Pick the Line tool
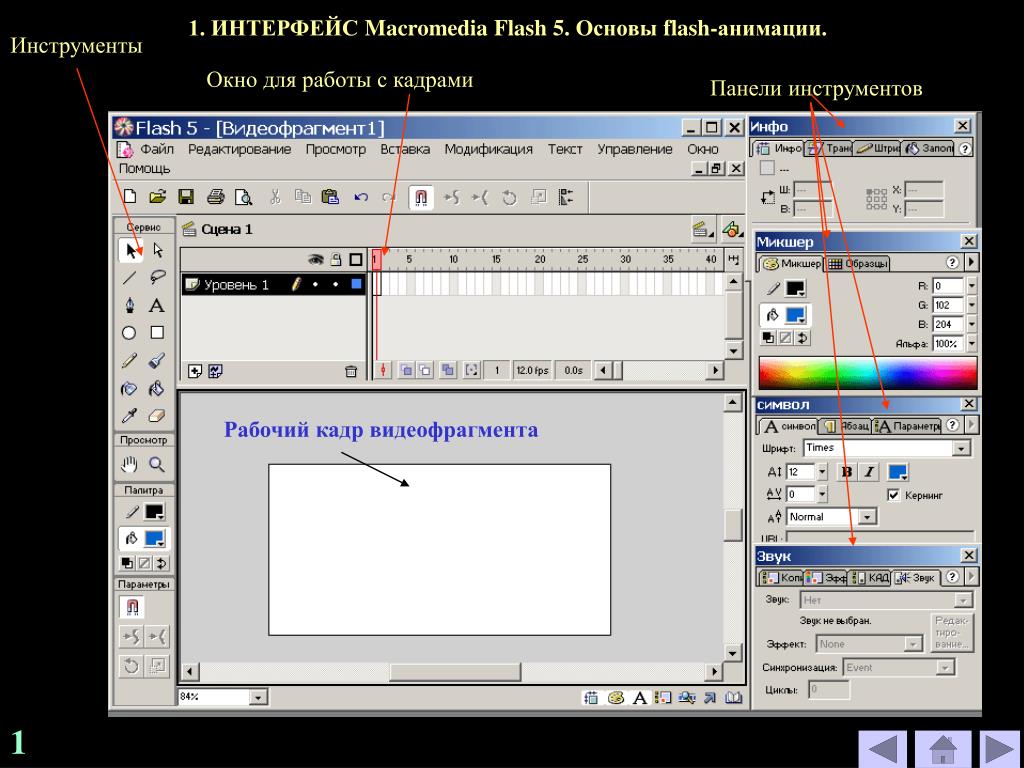 (129, 278)
